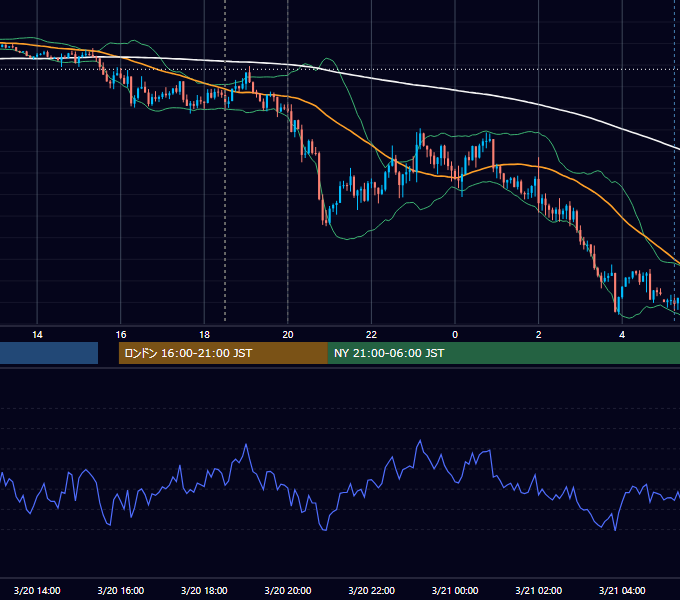Click the 3/21 02:00 label on oscillator axis

tap(539, 590)
